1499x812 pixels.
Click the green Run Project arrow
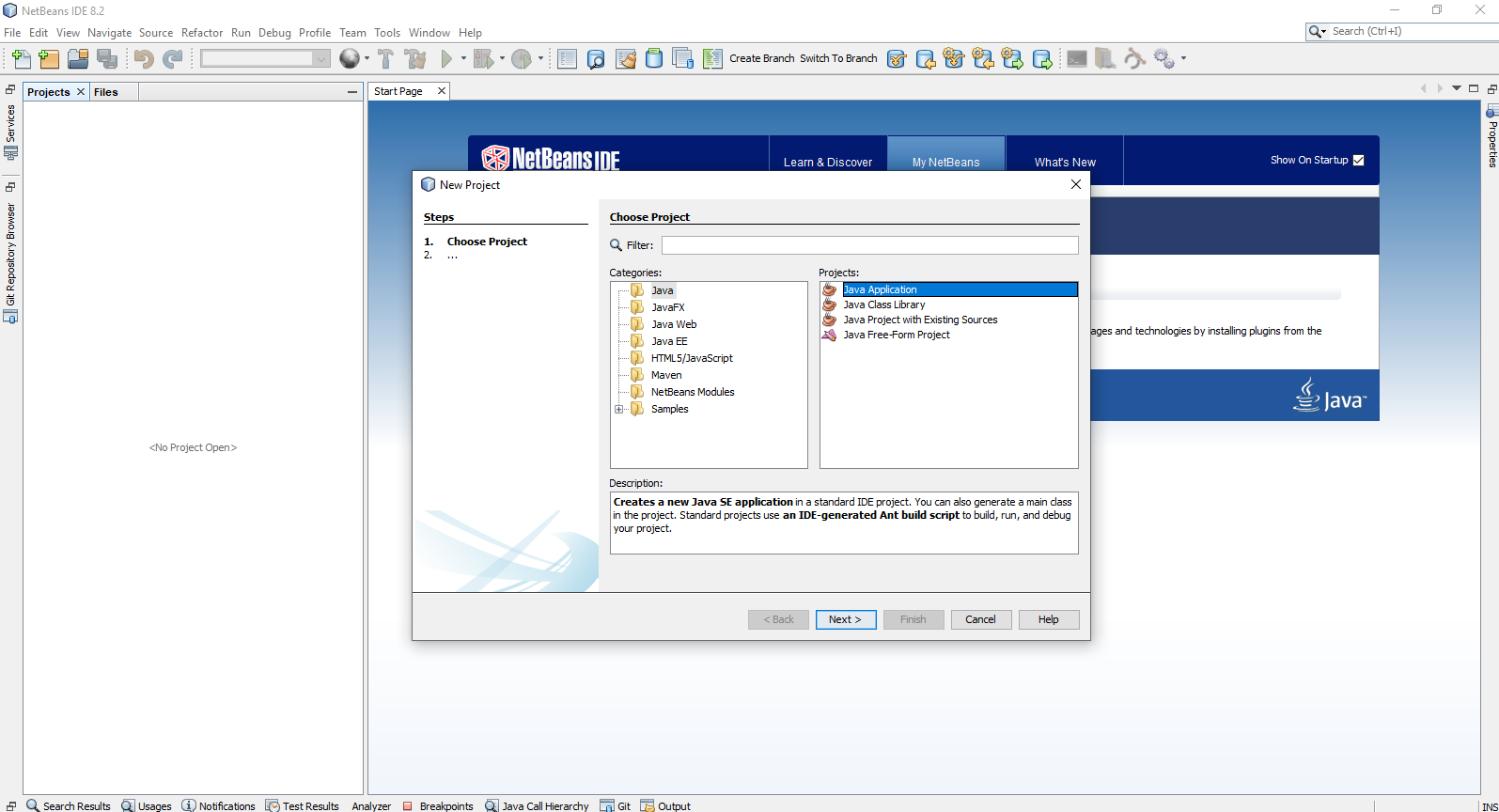[x=447, y=58]
